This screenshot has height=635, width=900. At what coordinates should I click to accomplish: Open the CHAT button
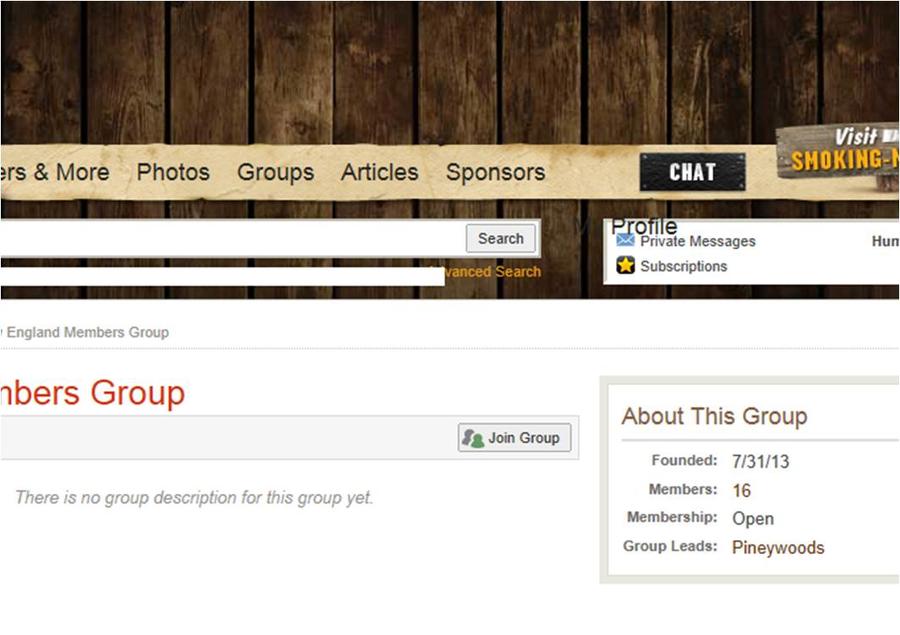692,172
